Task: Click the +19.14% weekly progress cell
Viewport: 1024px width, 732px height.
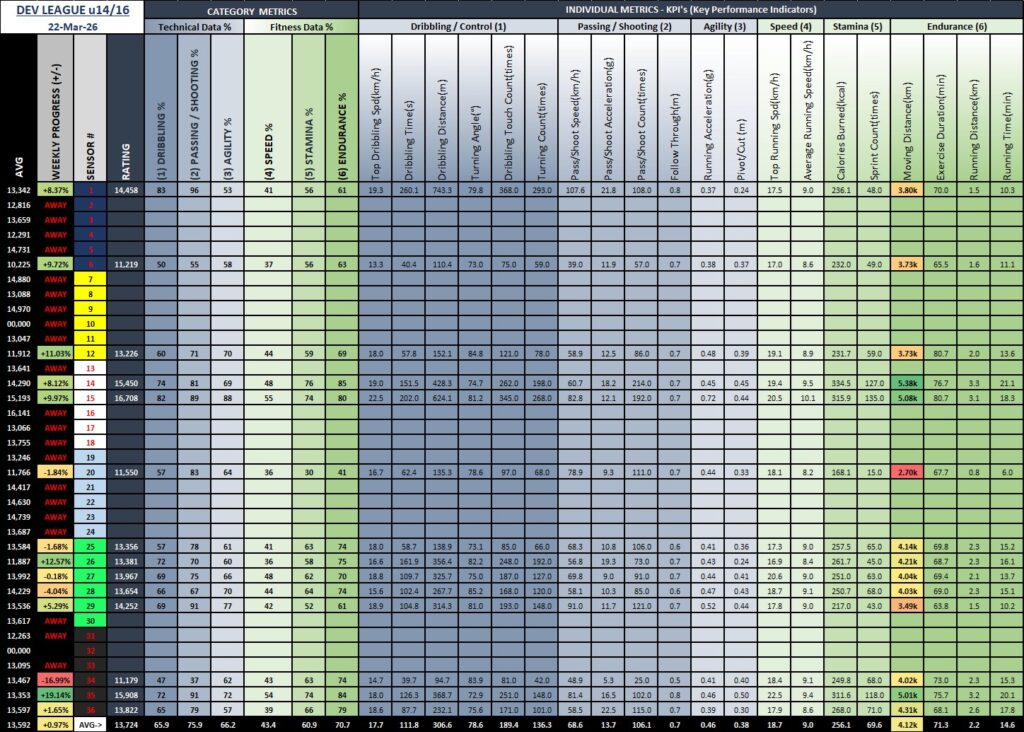Action: click(55, 695)
